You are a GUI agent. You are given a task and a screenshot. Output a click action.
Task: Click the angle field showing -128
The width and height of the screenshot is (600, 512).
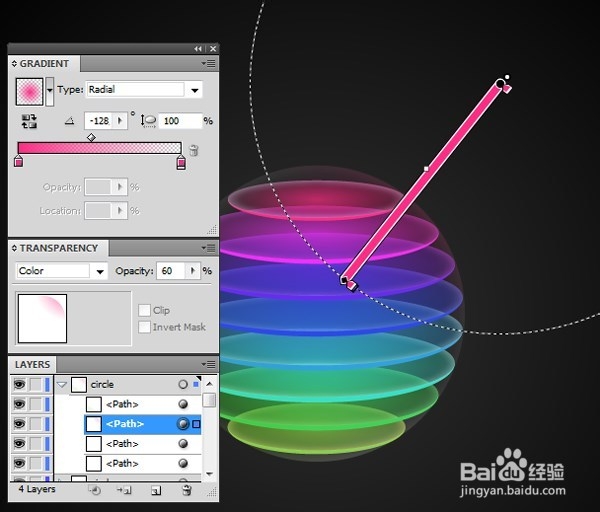click(x=99, y=121)
